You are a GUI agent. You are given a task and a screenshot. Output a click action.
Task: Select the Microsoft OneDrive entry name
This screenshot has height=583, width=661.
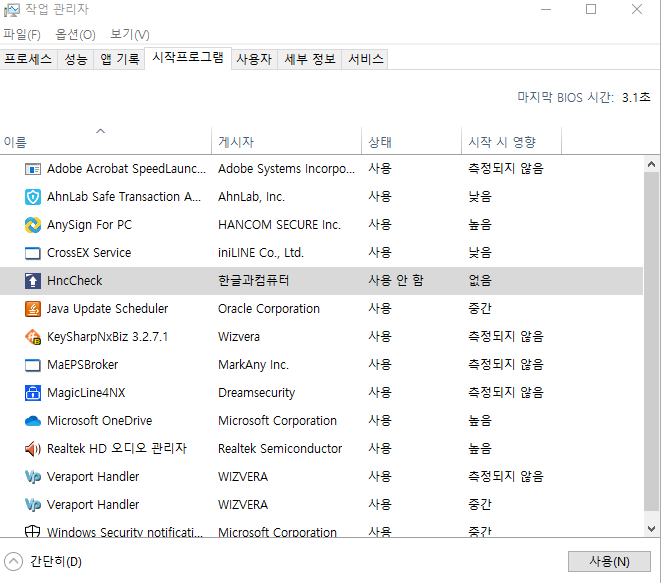click(99, 421)
